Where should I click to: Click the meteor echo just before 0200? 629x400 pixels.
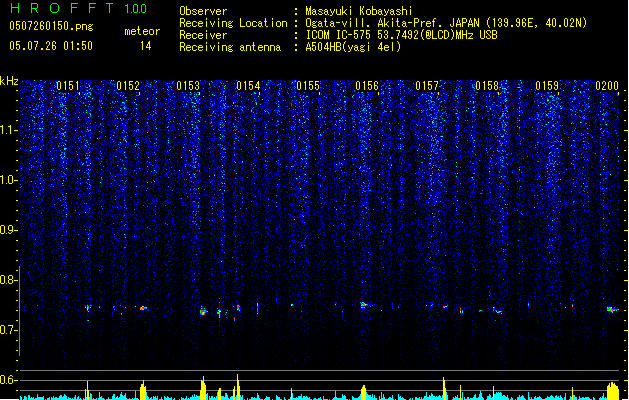point(611,309)
